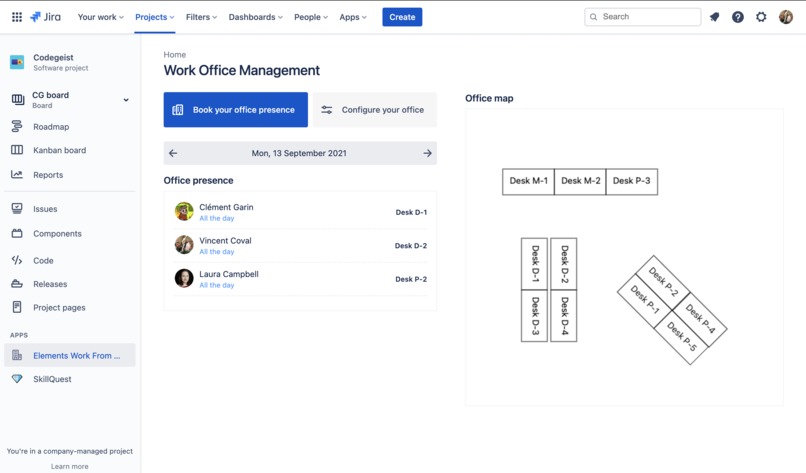
Task: Go to previous day with left arrow
Action: [x=173, y=153]
